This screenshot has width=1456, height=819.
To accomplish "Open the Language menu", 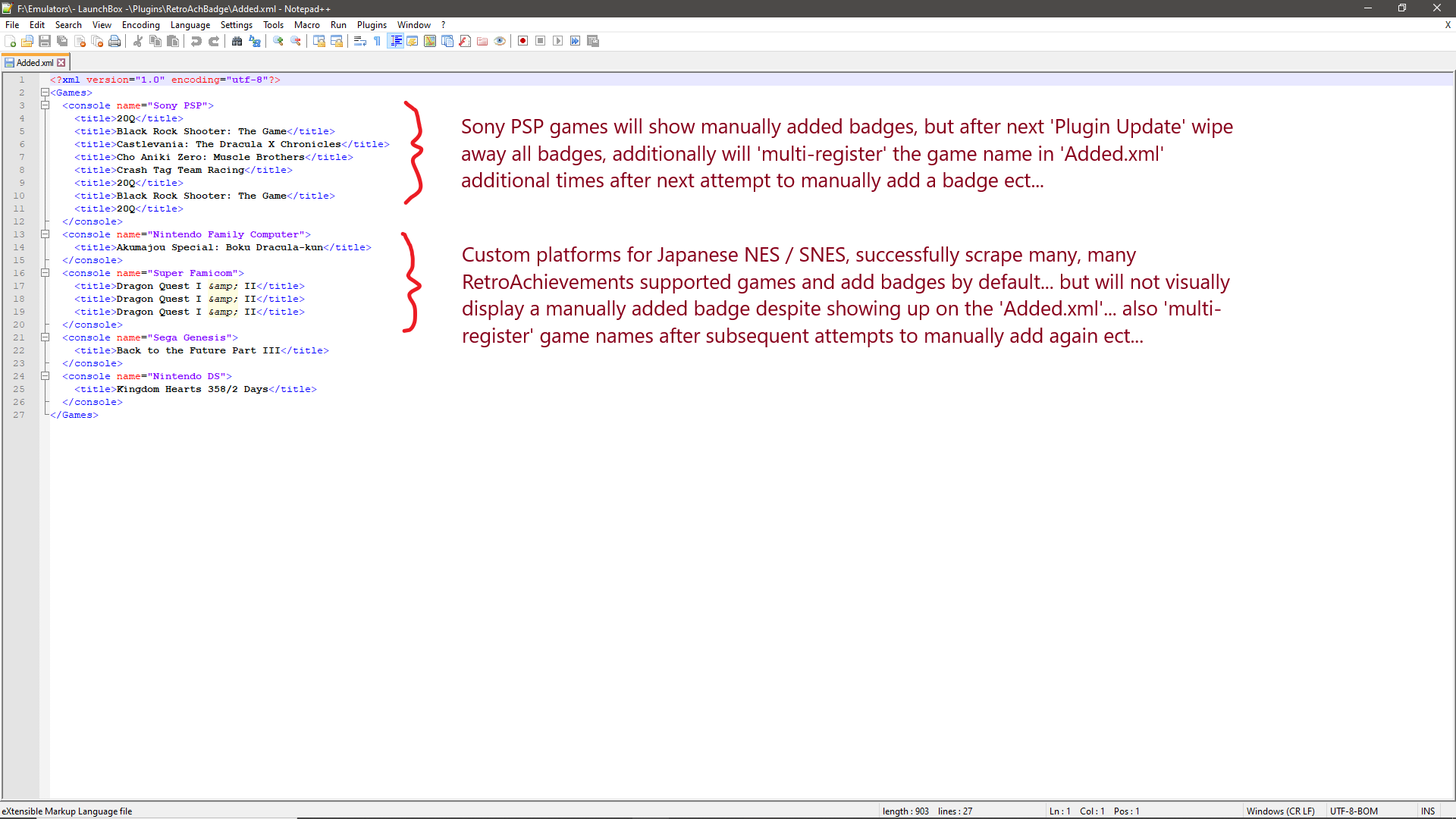I will [x=190, y=25].
